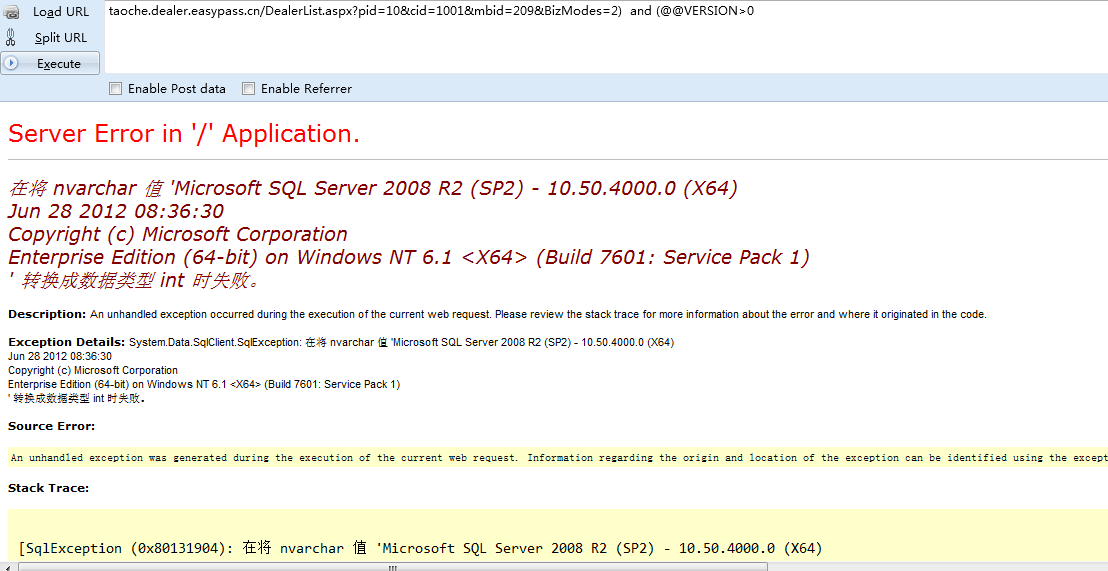Click the '[SqlException (0x80131904)' stack line
The height and width of the screenshot is (571, 1108).
click(421, 548)
